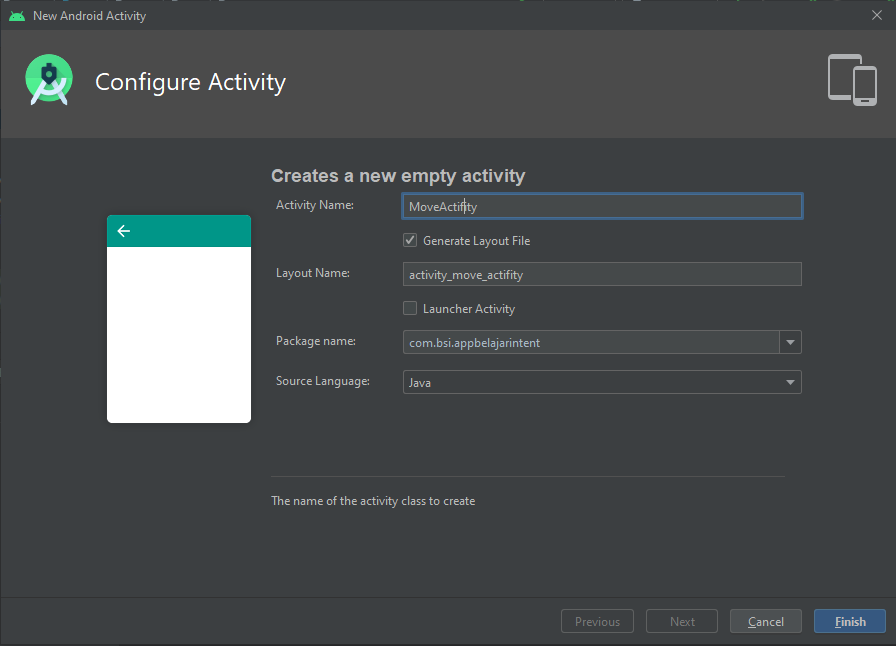Close the New Android Activity dialog

coord(877,15)
